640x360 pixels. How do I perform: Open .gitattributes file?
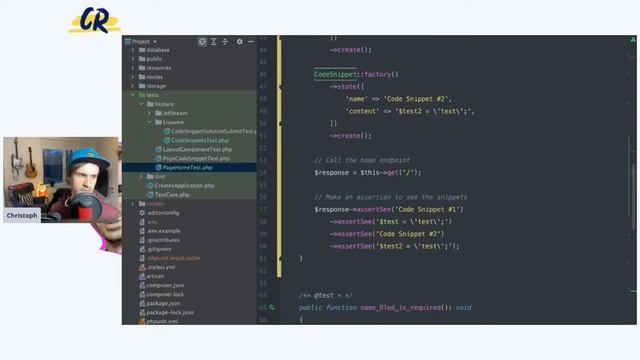159,240
